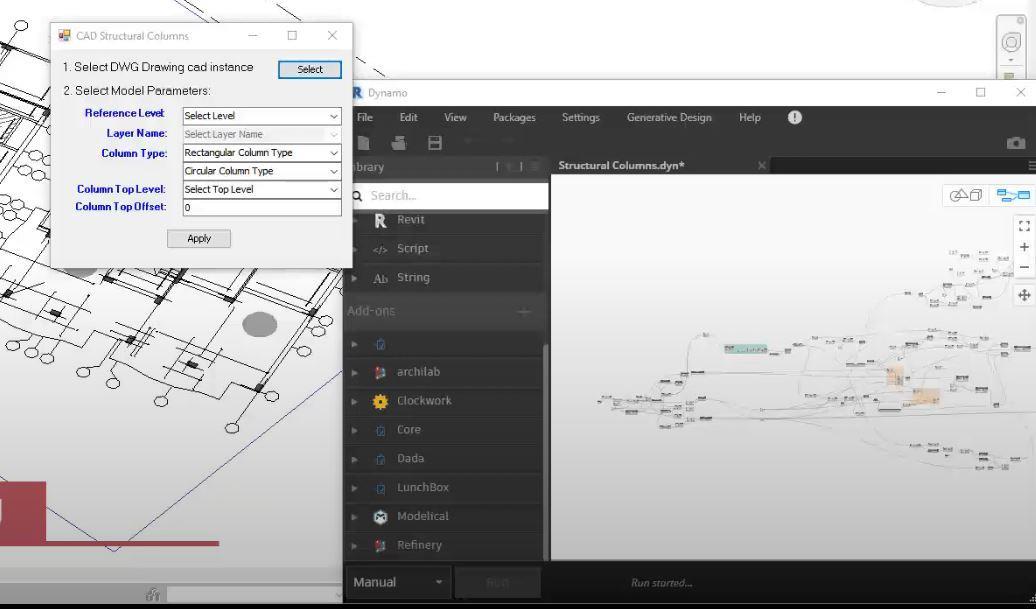Screen dimensions: 1036x609
Task: Open the Manual run mode dropdown
Action: pos(398,583)
